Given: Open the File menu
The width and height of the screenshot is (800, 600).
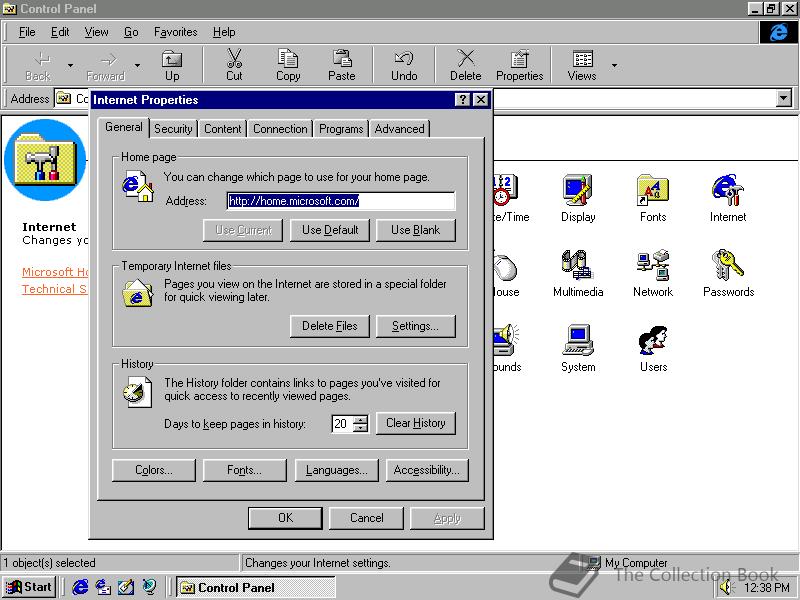Looking at the screenshot, I should click(27, 32).
